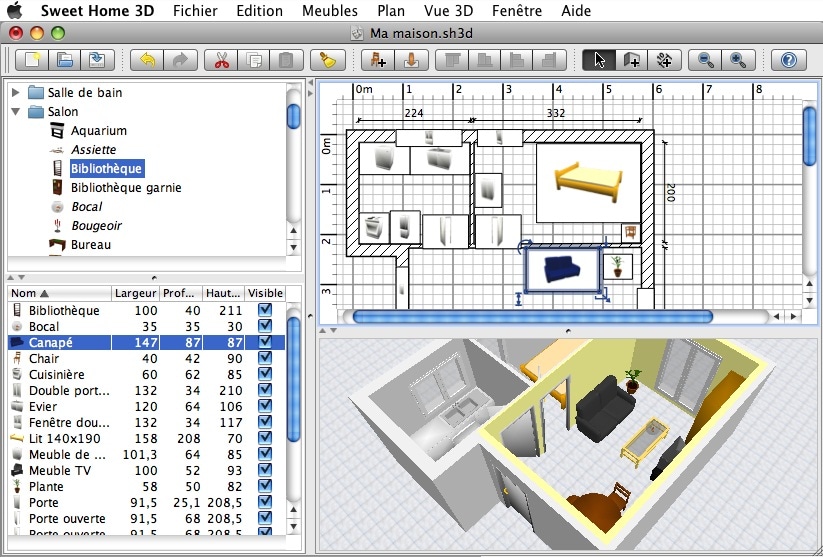Select Bibliothèque garnie in catalog
Screen dimensions: 823x557
pos(126,187)
